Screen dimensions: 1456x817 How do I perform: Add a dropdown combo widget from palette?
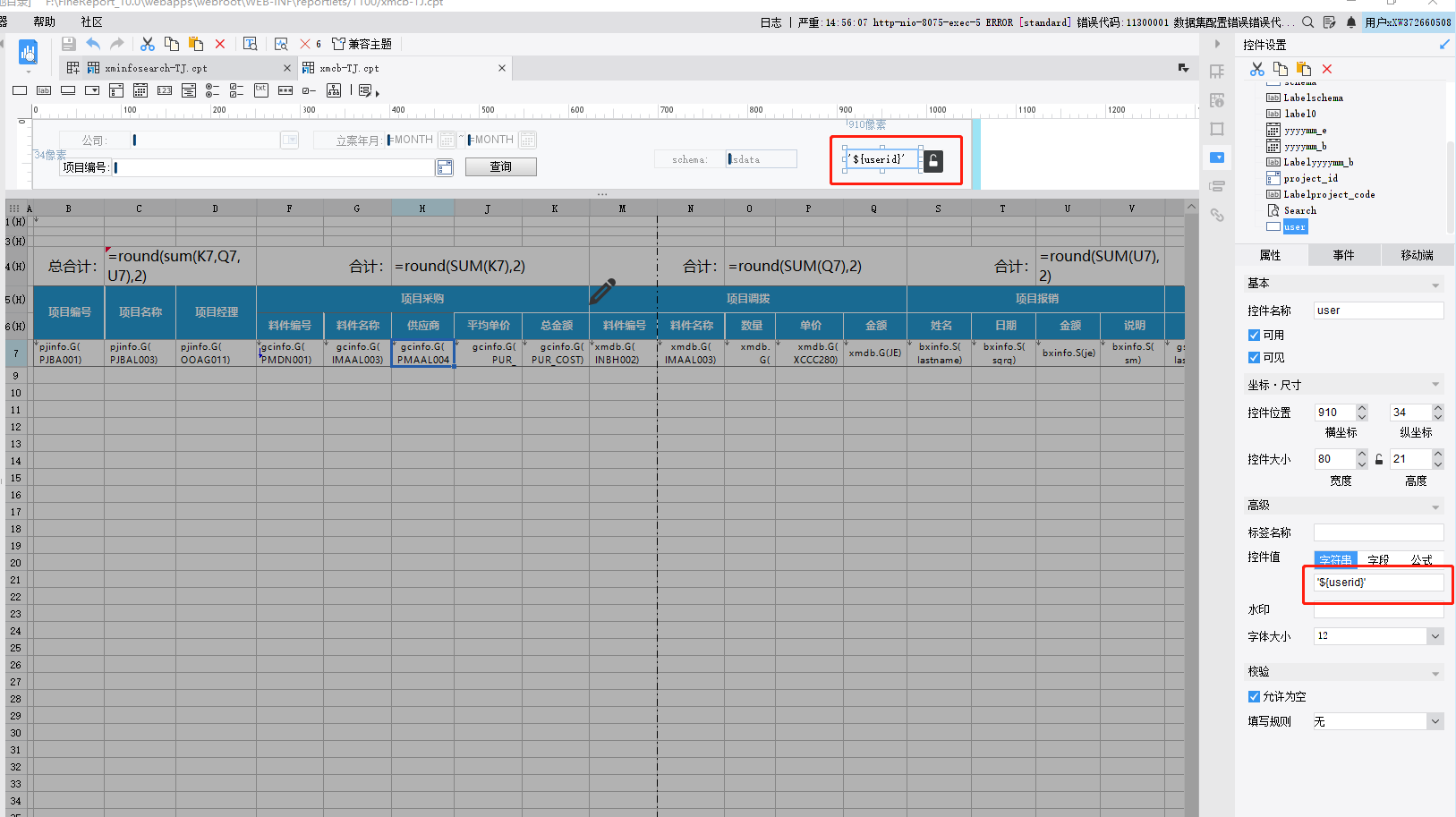(x=92, y=90)
